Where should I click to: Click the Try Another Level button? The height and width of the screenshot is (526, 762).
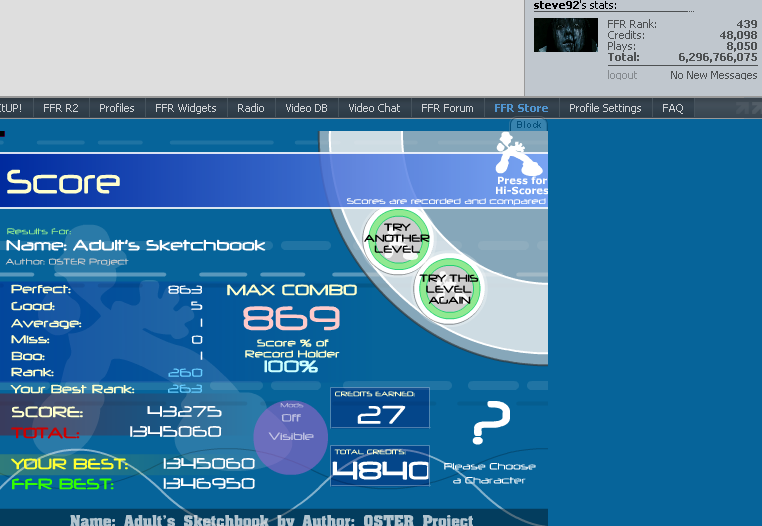coord(397,238)
